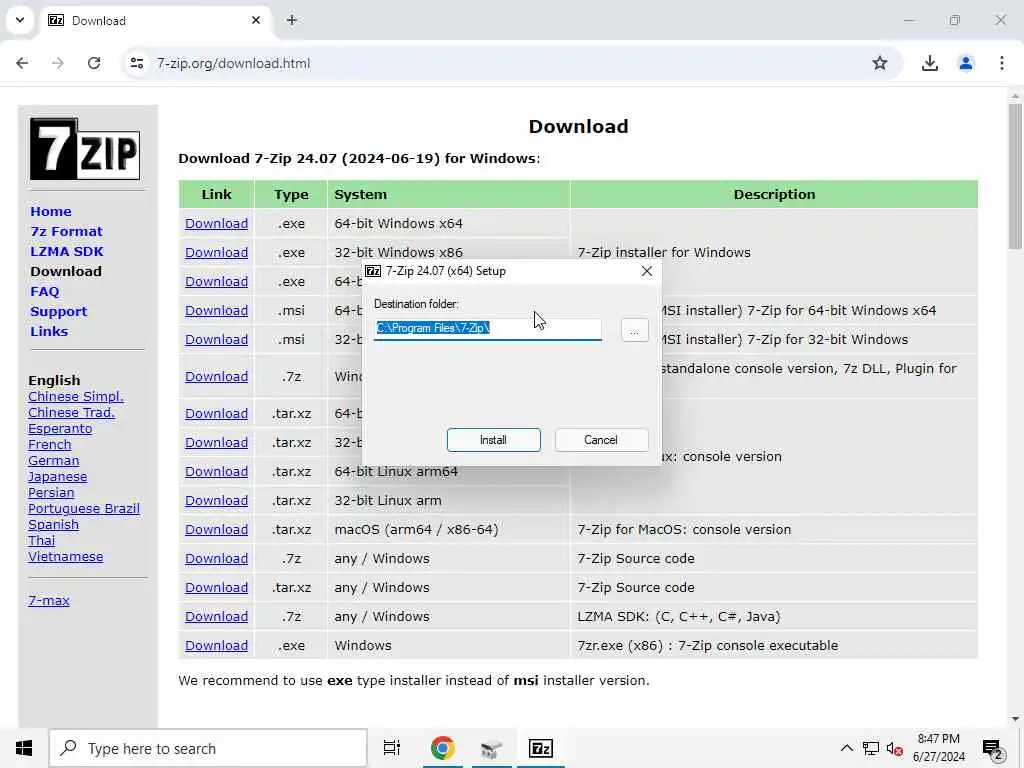Switch language to Thai
The height and width of the screenshot is (768, 1024).
(41, 541)
